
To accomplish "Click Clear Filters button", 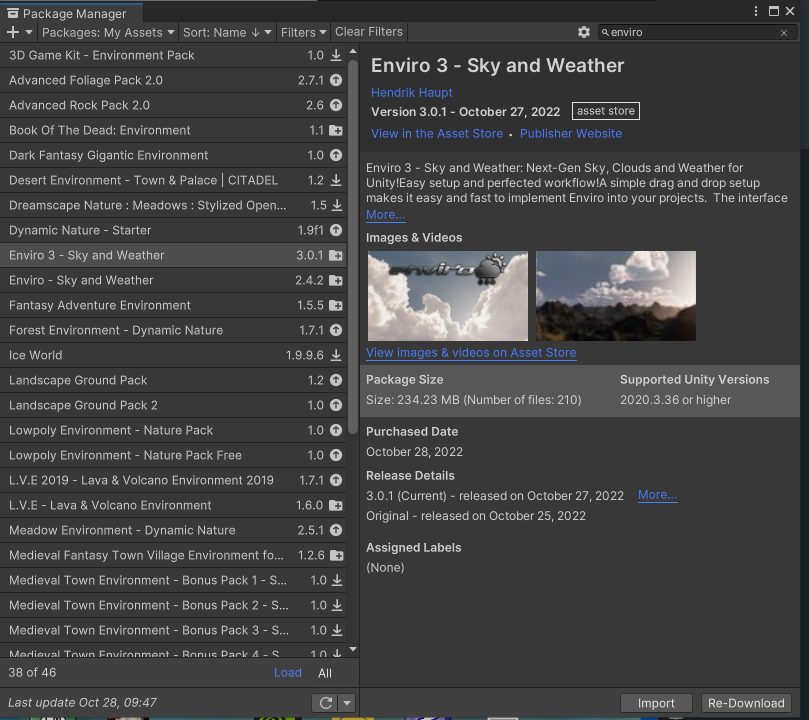I will pyautogui.click(x=369, y=32).
